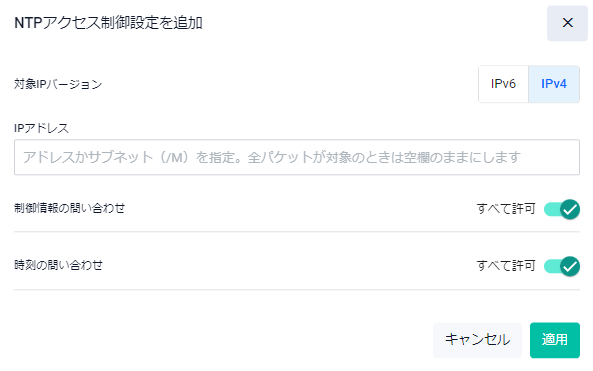Screen dimensions: 593x371
Task: Click the dialog title NTPアクセス制御設定を追加
Action: 108,23
